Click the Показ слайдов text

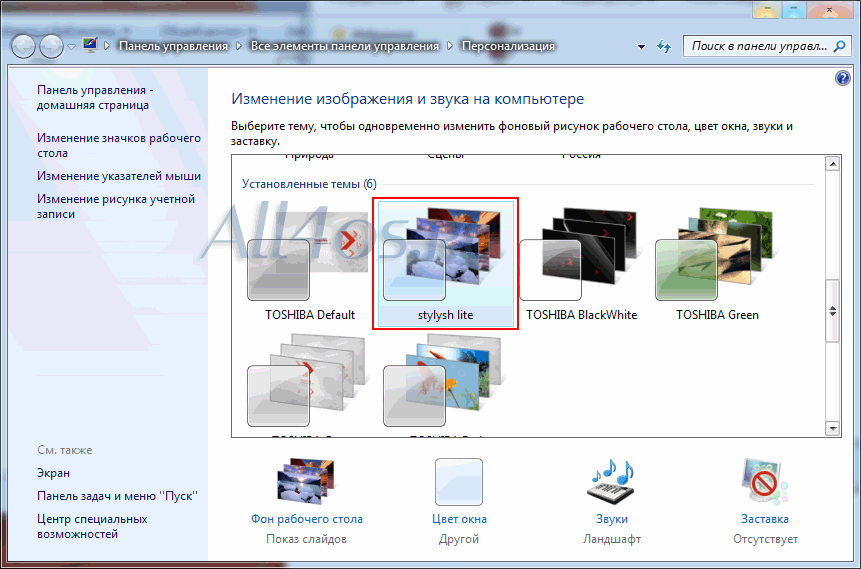pos(306,539)
